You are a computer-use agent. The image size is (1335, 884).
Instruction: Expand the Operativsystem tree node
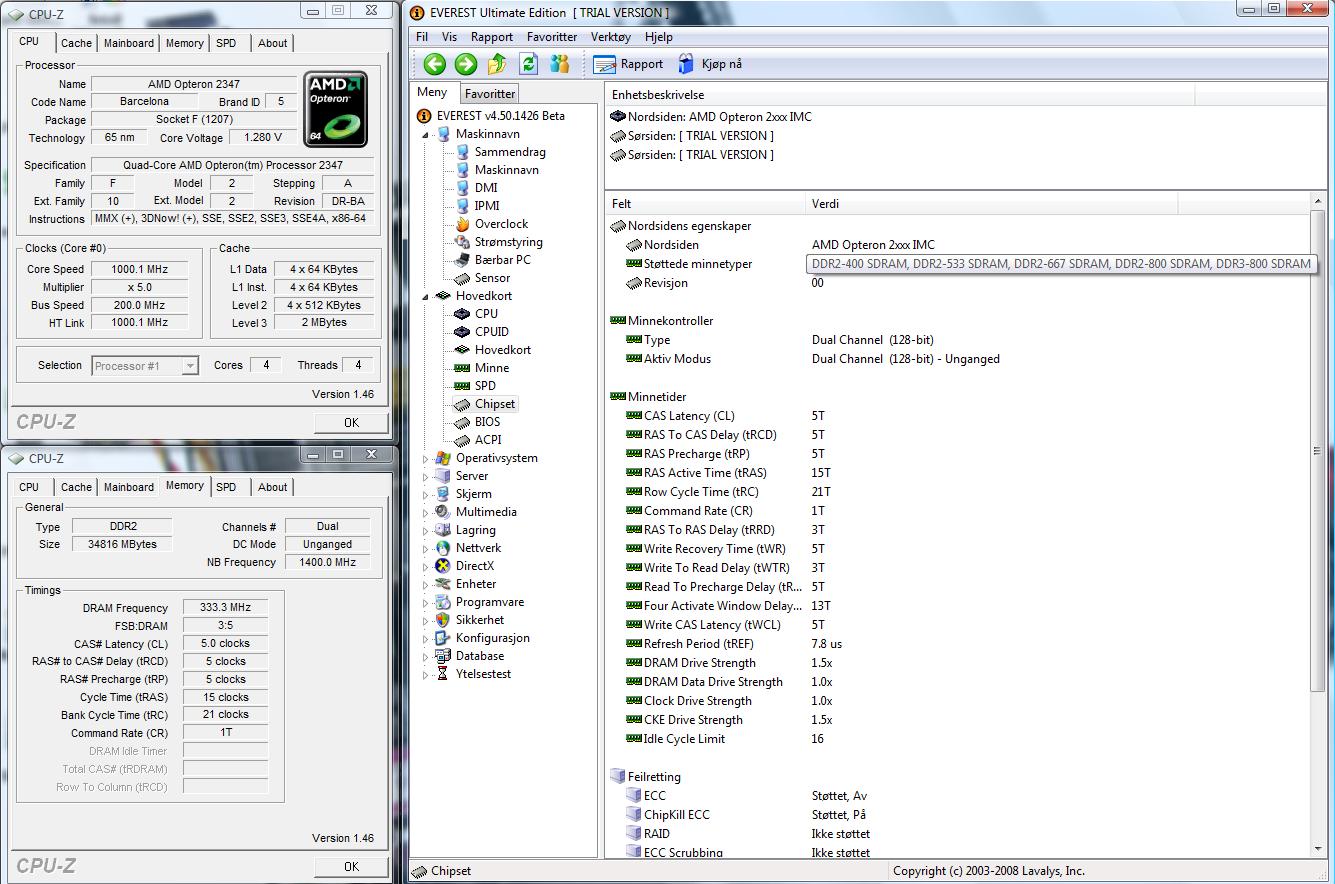tap(425, 458)
